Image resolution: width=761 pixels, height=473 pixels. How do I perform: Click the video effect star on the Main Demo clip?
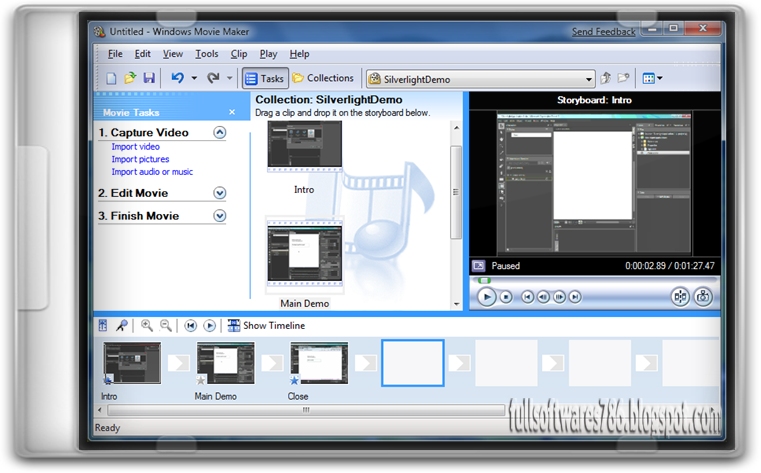(x=201, y=380)
